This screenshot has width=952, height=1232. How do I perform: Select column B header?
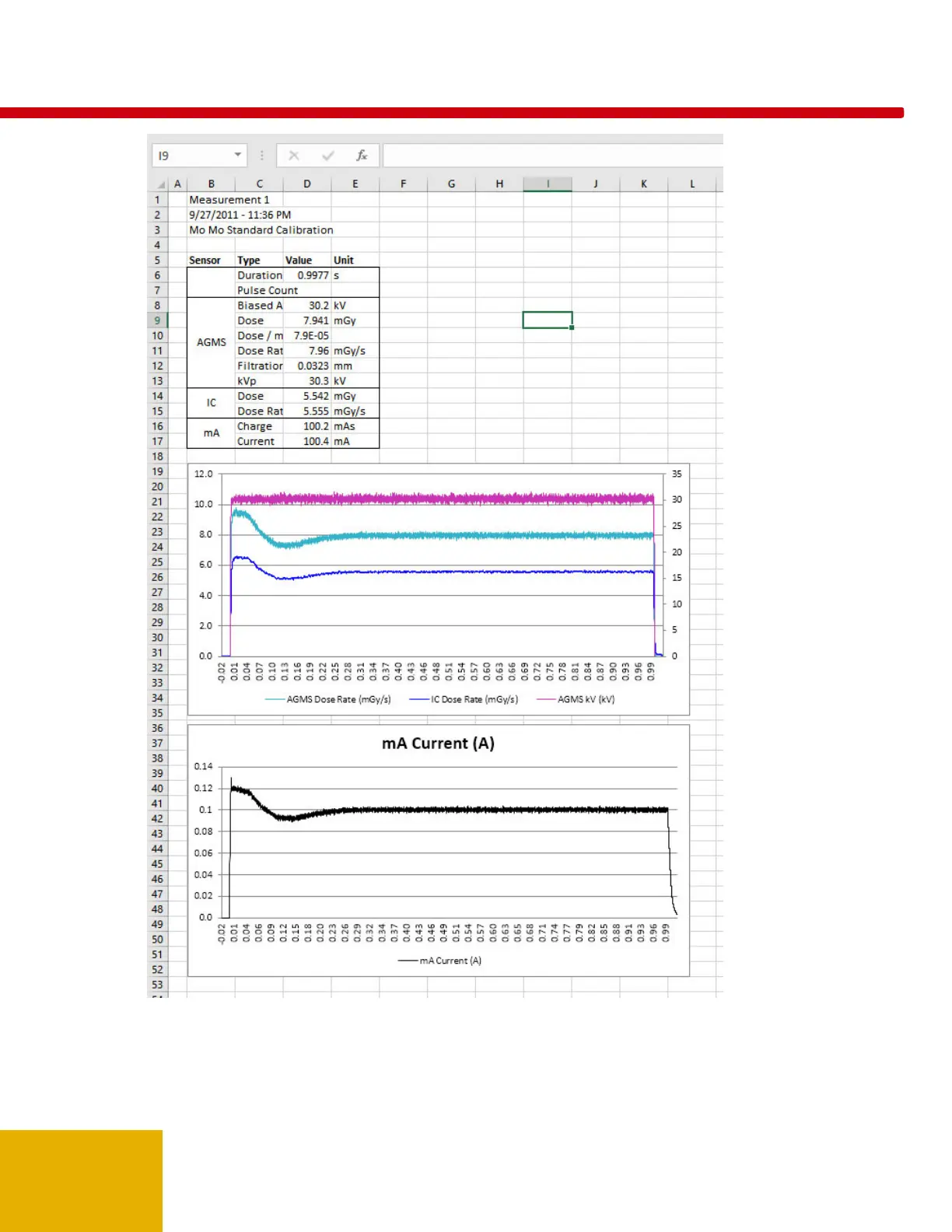point(211,184)
